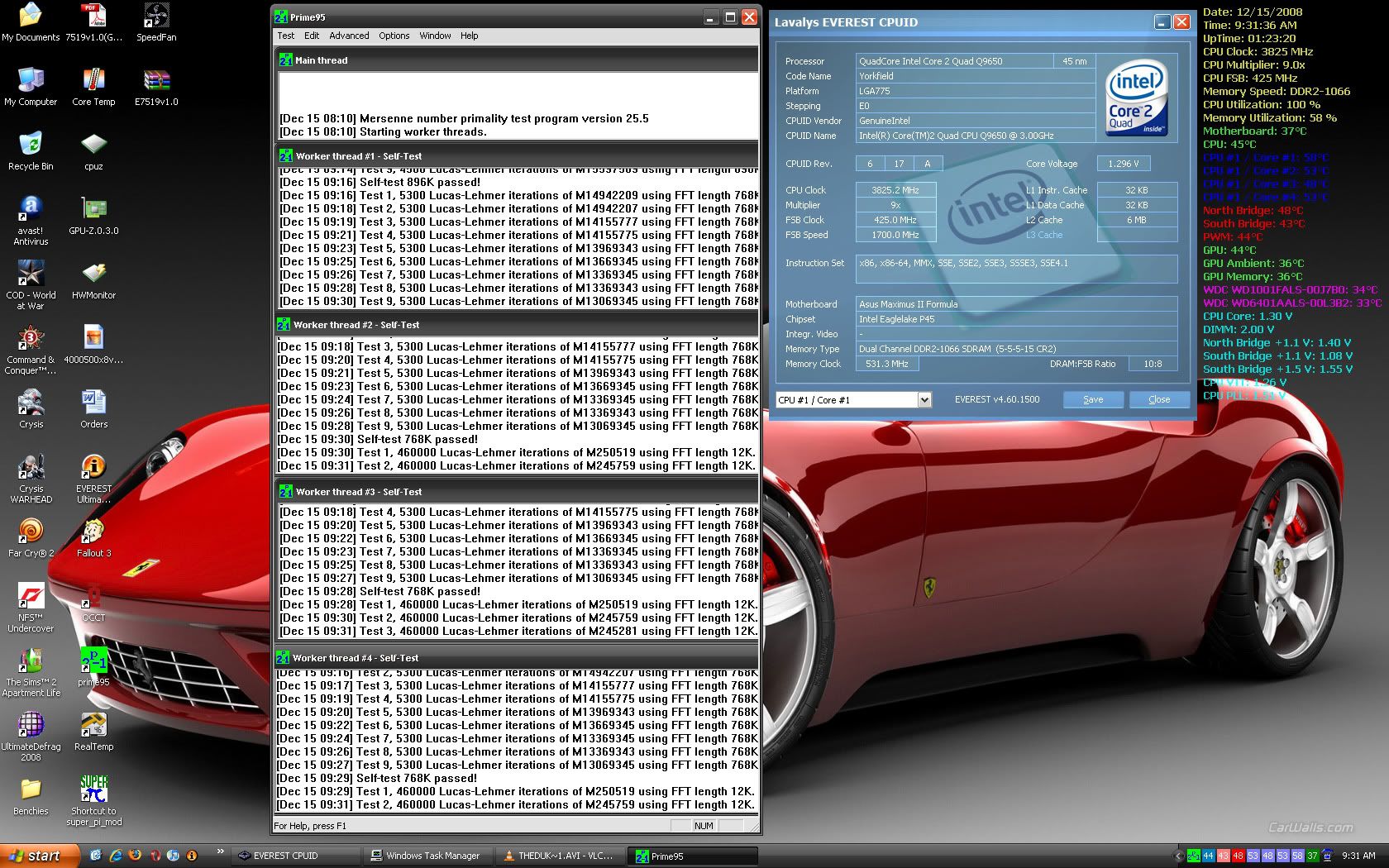
Task: Launch Internet Explorer from Quick Launch
Action: click(x=116, y=856)
